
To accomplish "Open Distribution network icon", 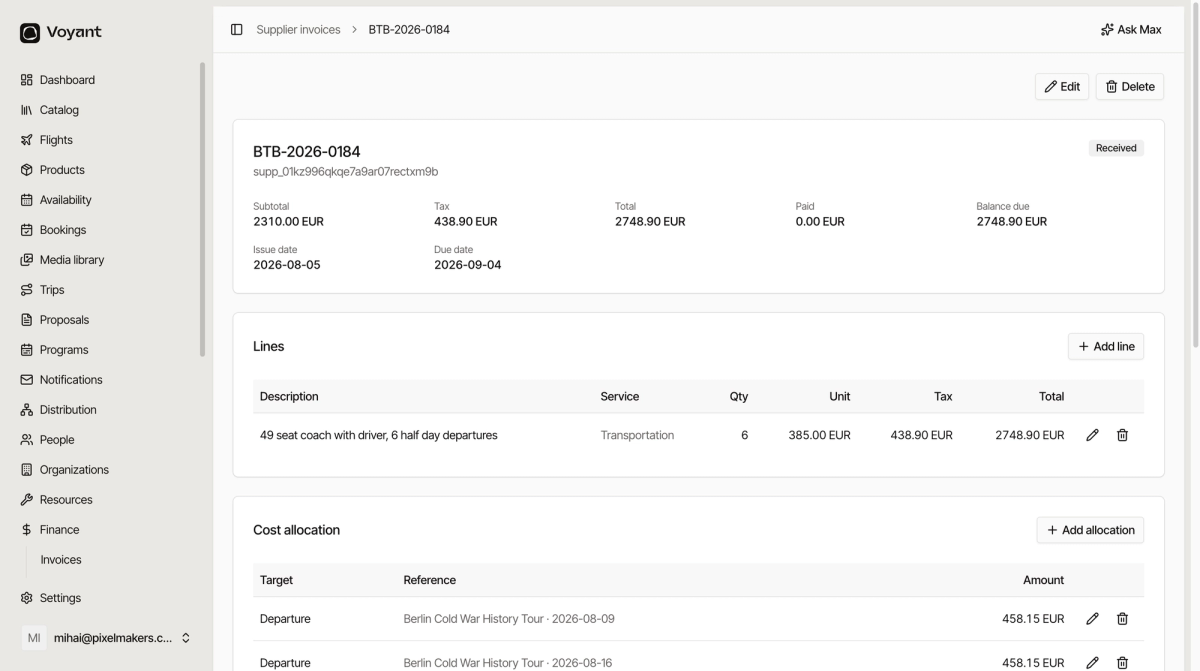I will point(27,410).
